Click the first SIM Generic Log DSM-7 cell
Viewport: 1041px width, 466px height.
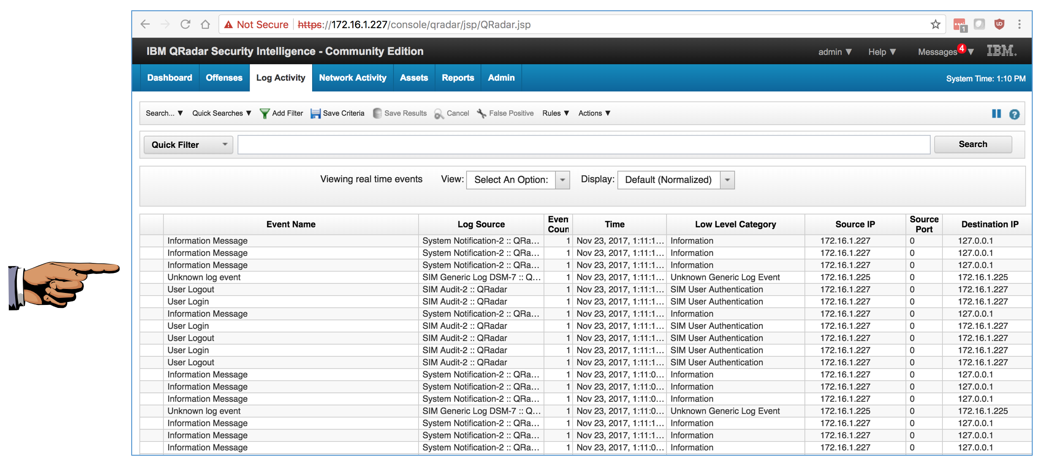(481, 277)
